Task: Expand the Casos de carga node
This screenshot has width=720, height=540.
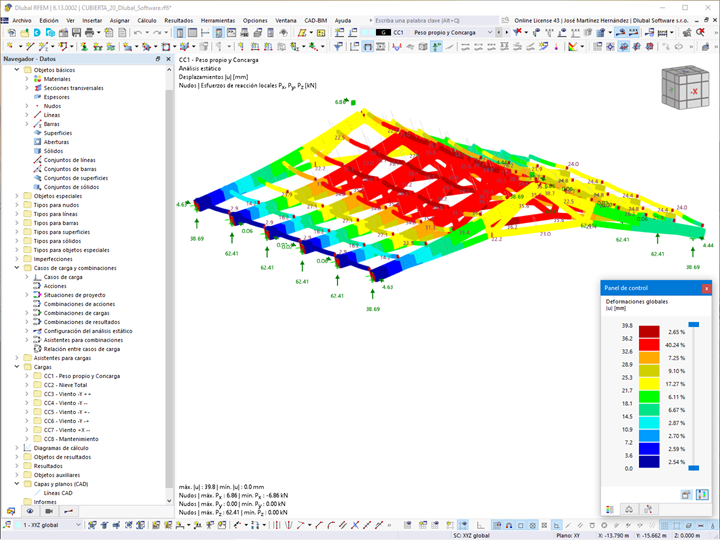Action: click(27, 277)
